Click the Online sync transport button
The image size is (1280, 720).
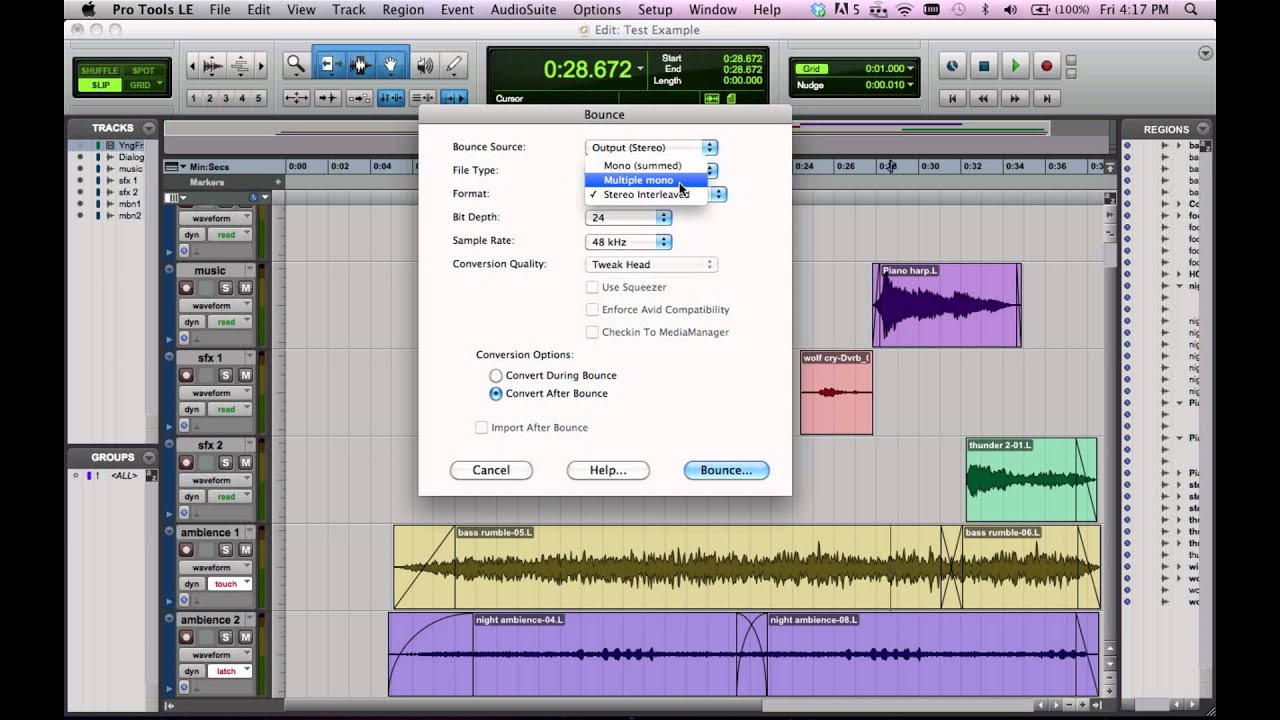pos(952,66)
